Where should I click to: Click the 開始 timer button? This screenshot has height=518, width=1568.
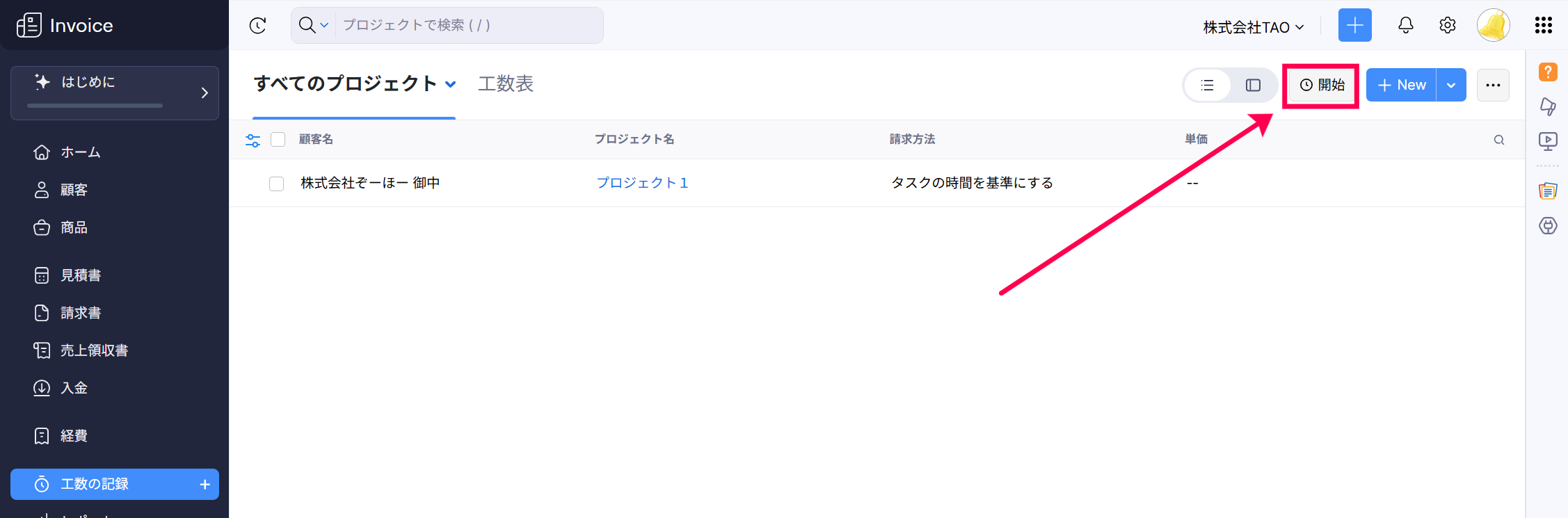point(1322,85)
